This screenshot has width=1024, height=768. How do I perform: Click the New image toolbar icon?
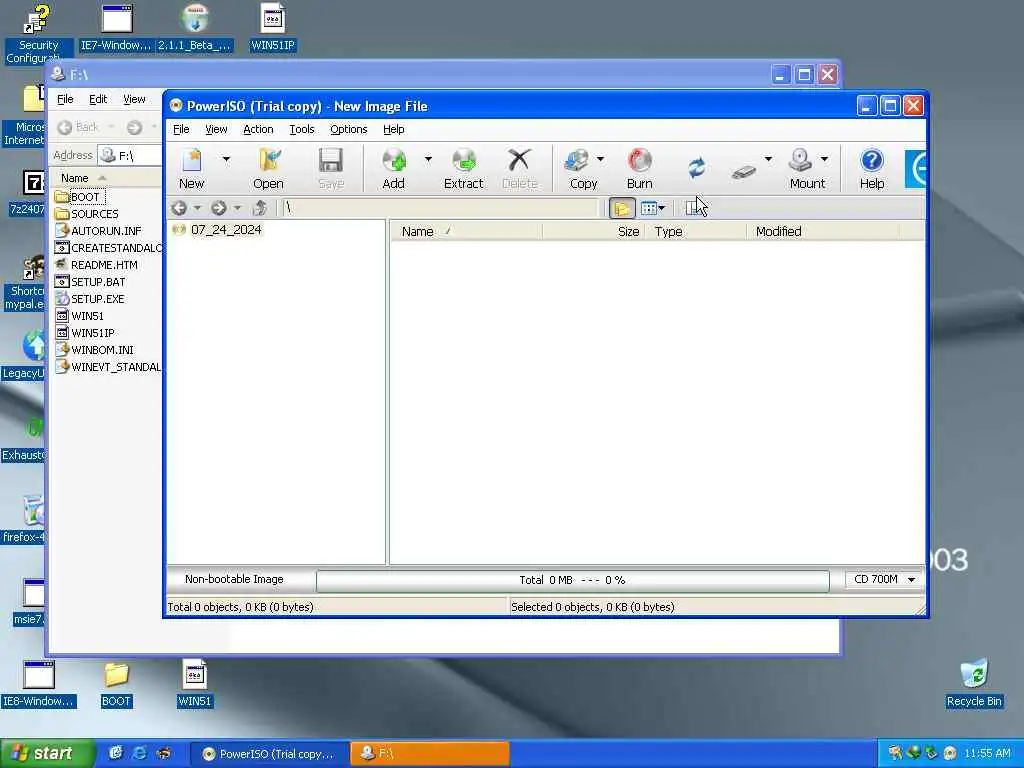[191, 168]
